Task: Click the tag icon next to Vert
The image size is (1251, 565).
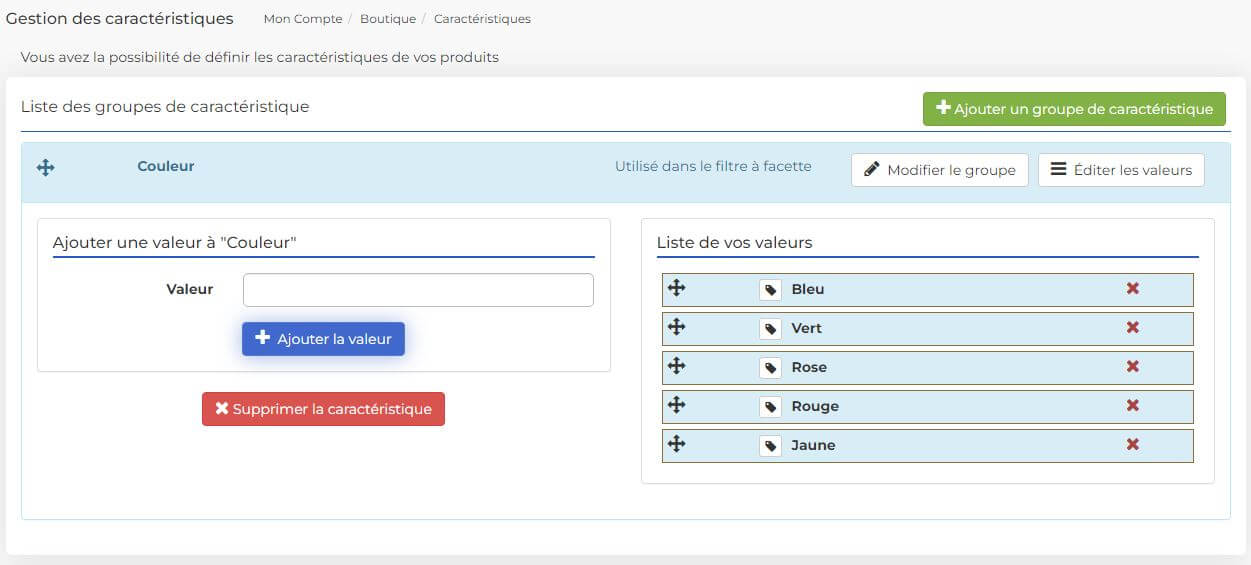Action: click(x=770, y=329)
